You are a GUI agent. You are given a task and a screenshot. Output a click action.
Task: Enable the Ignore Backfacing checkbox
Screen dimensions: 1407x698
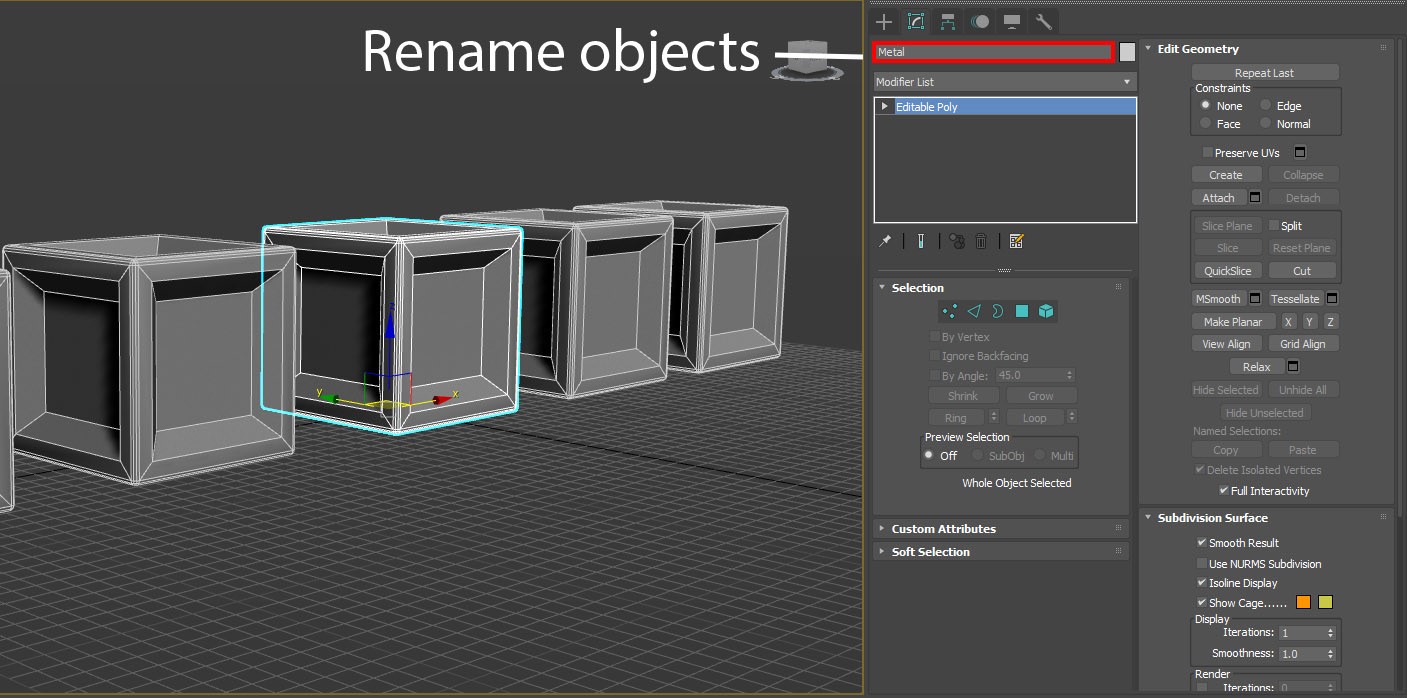(935, 356)
